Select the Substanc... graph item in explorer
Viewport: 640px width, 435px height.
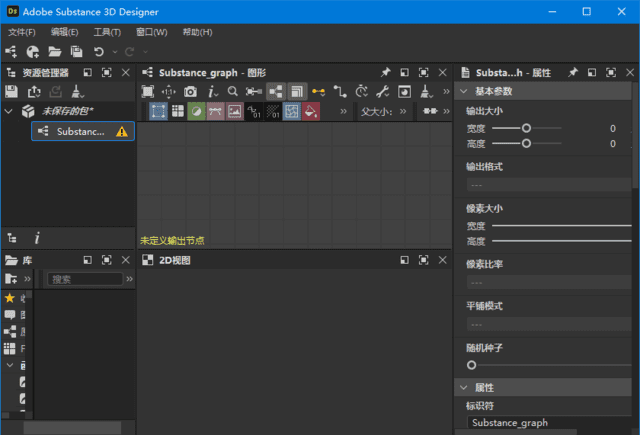tap(83, 131)
